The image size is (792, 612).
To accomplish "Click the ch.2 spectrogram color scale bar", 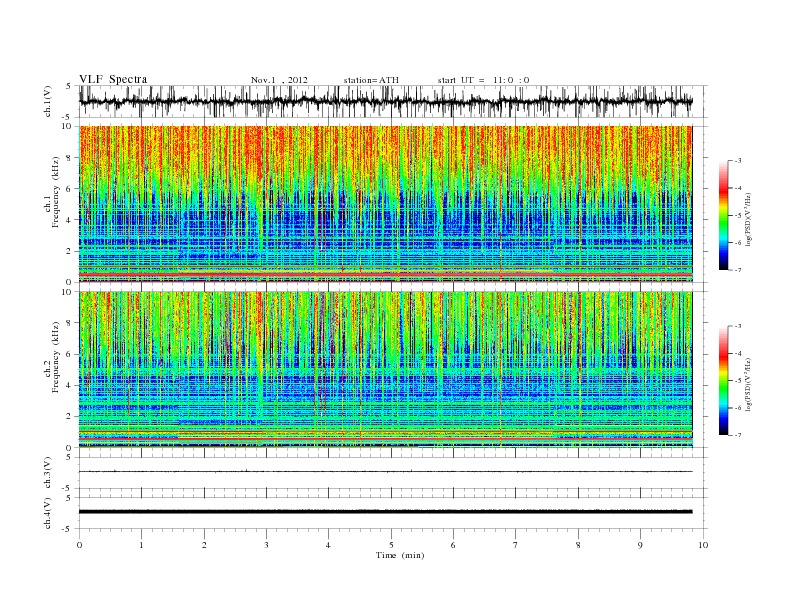I will [x=723, y=380].
